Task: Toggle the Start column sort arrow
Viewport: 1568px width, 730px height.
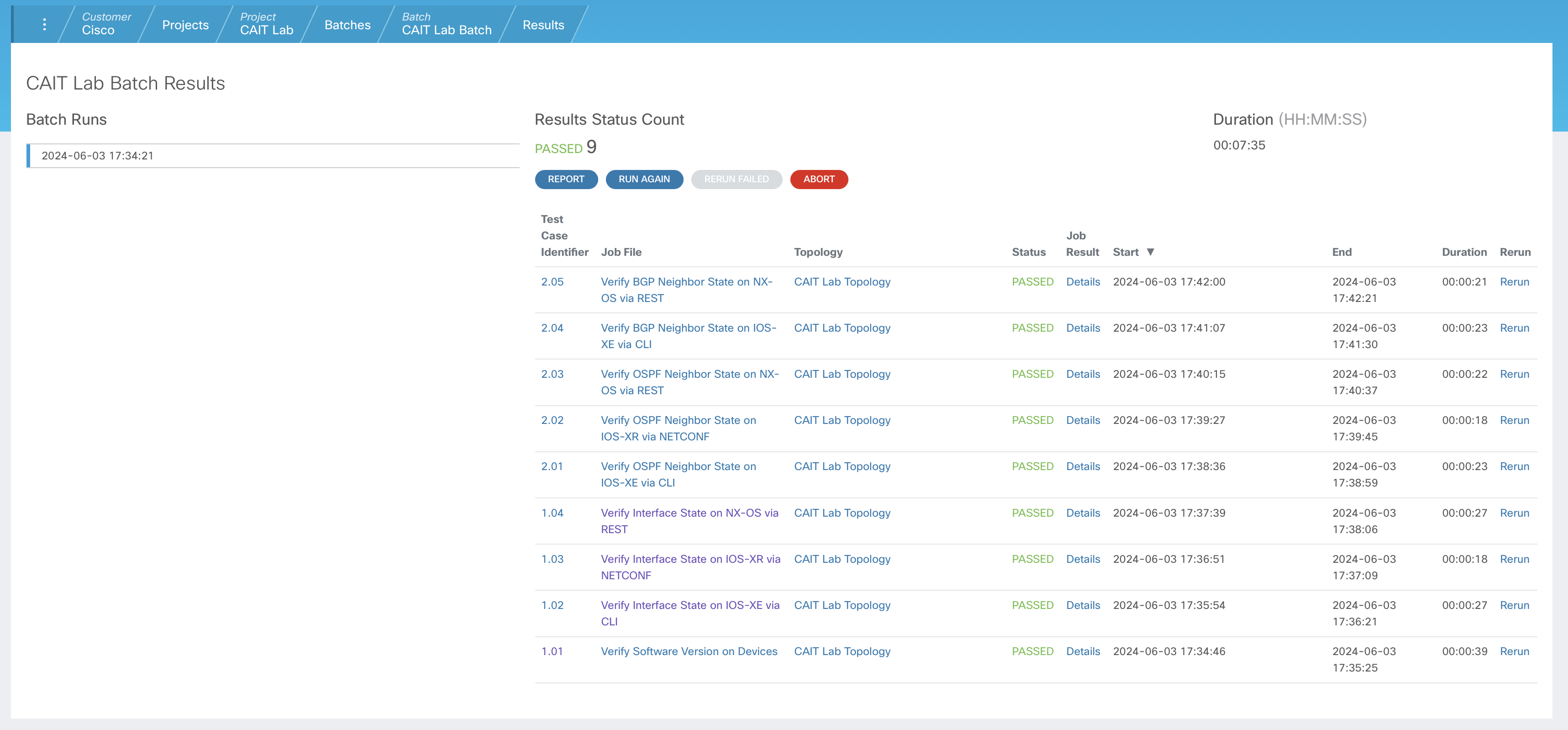Action: click(1150, 252)
